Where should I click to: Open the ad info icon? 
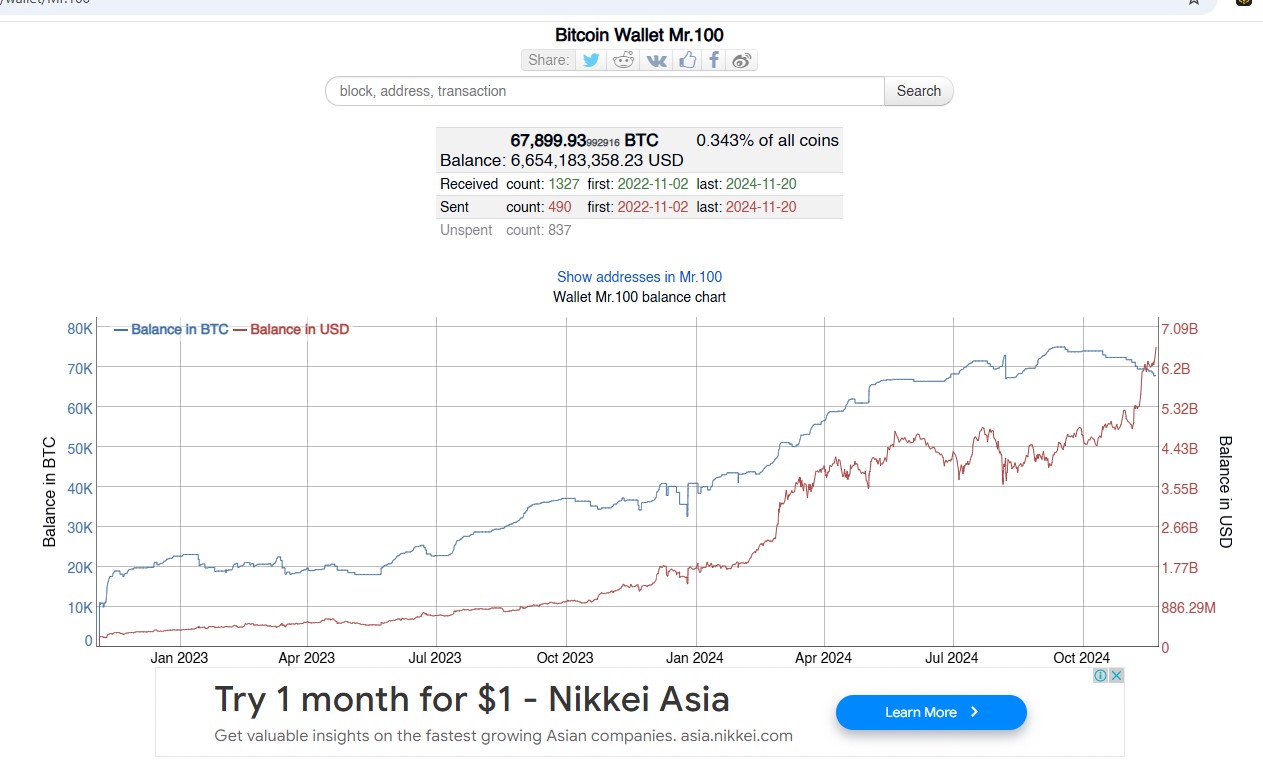1100,676
